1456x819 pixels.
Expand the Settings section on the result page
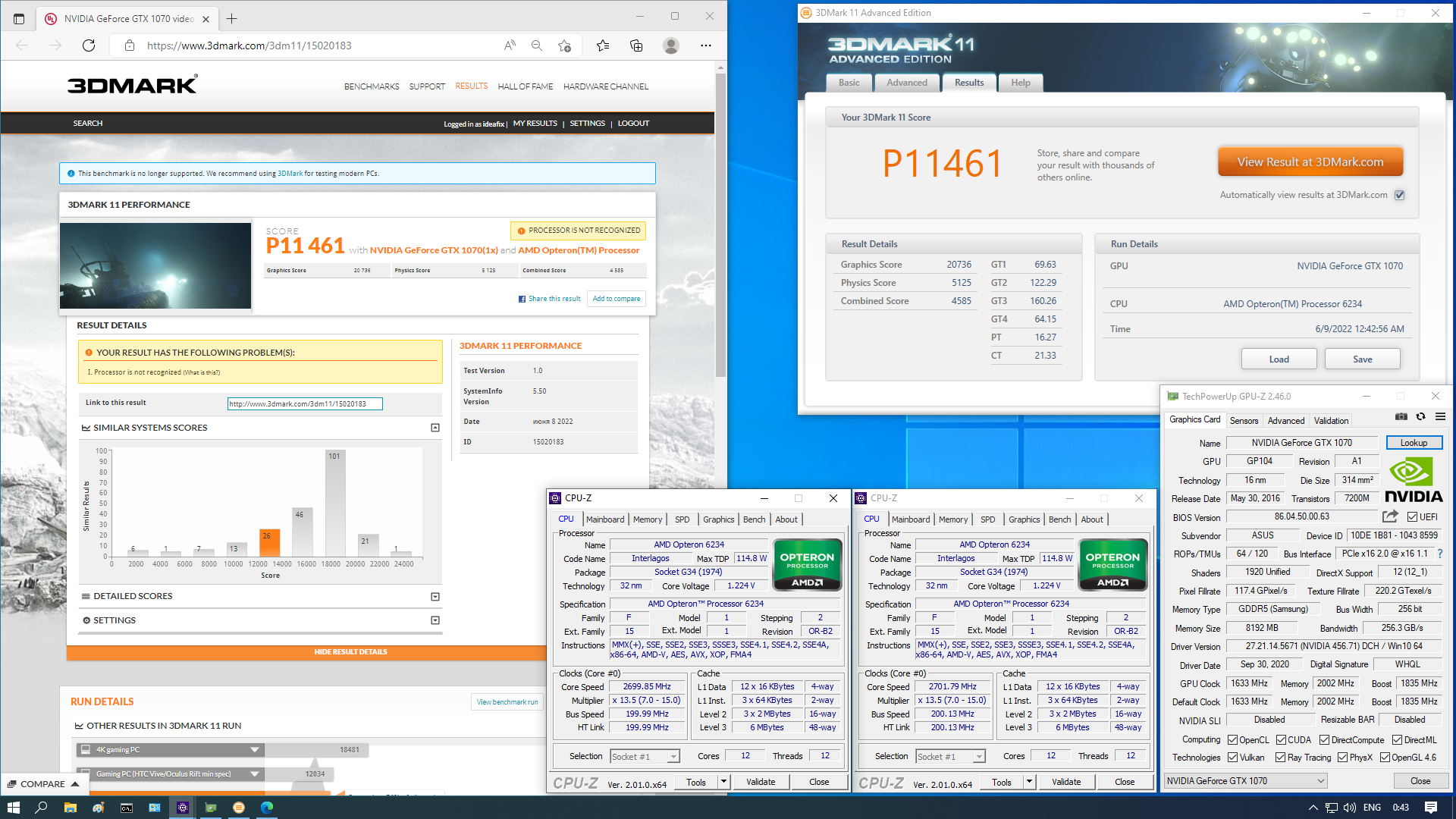click(x=435, y=620)
